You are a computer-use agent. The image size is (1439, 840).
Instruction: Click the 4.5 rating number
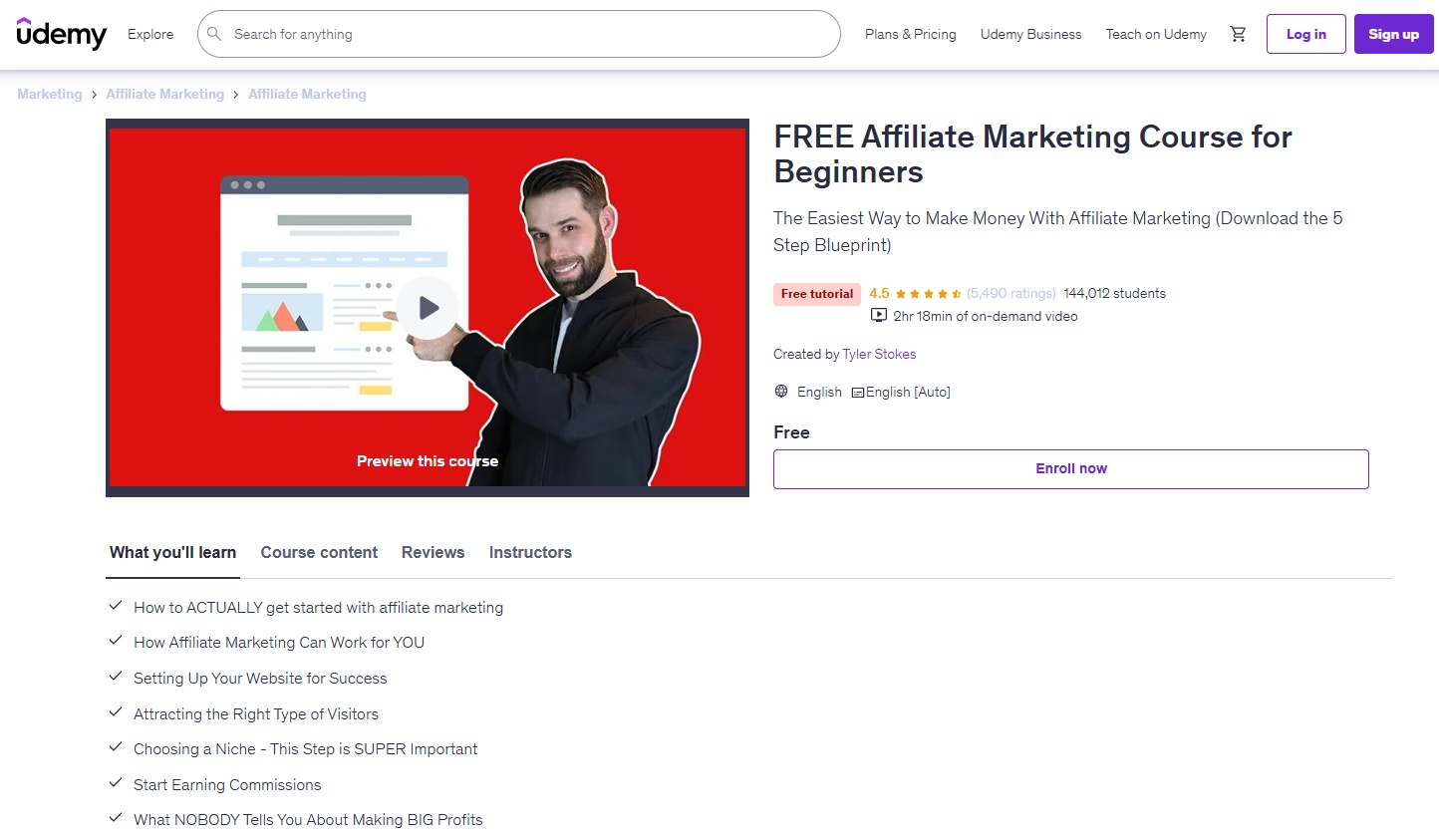[879, 293]
